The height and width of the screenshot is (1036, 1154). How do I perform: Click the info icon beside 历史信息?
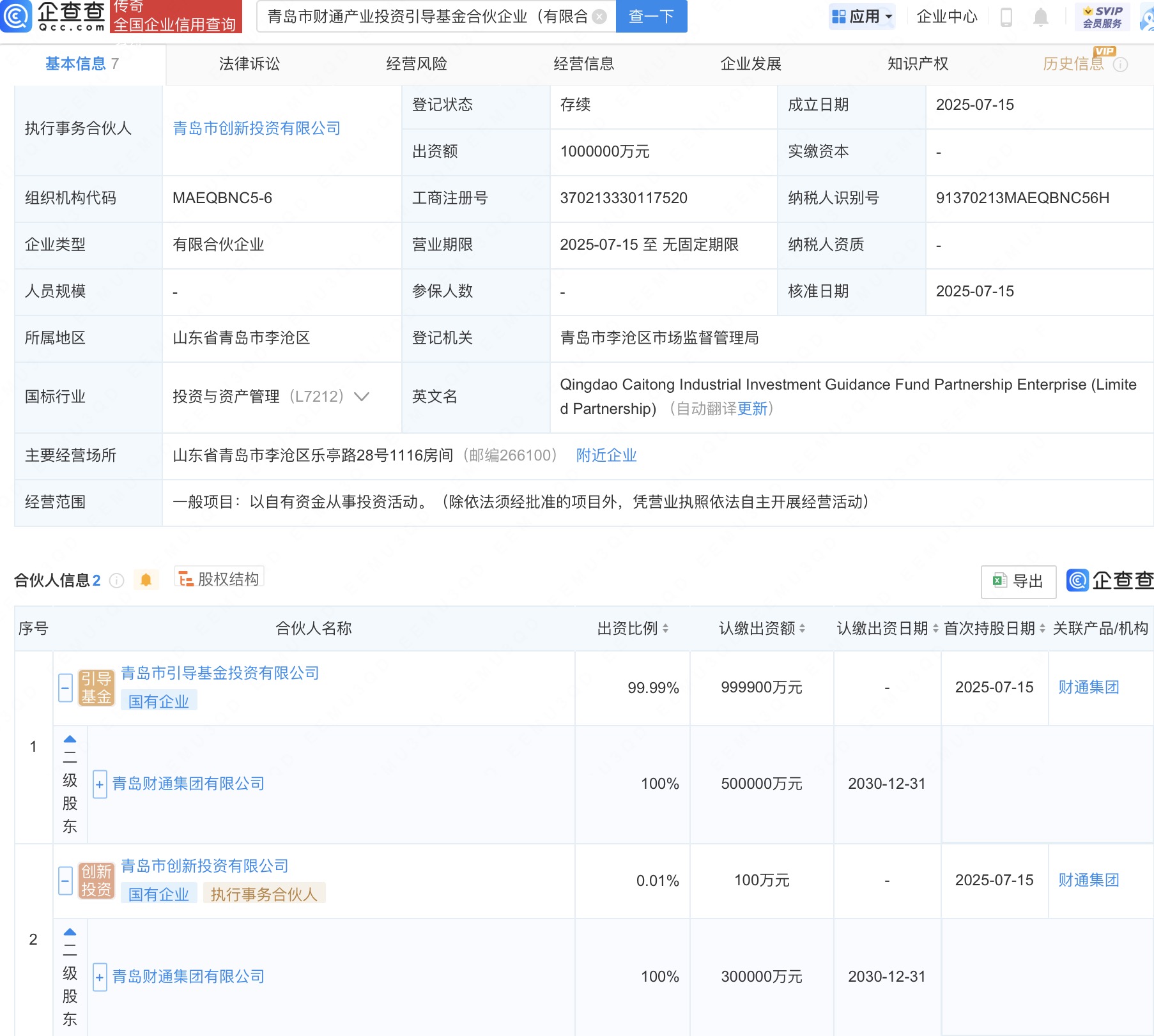click(x=1121, y=65)
